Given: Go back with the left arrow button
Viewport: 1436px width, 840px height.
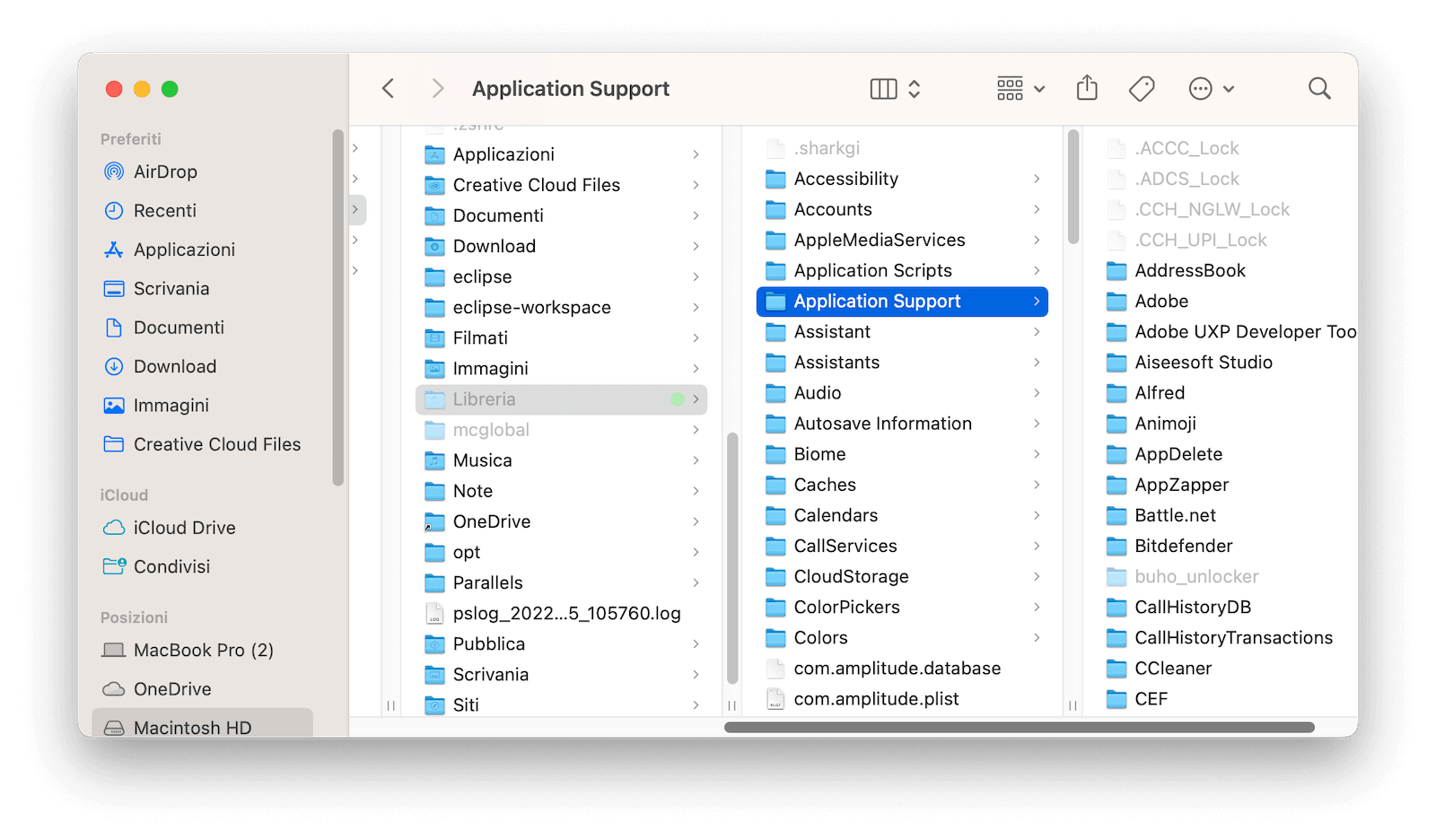Looking at the screenshot, I should point(388,88).
